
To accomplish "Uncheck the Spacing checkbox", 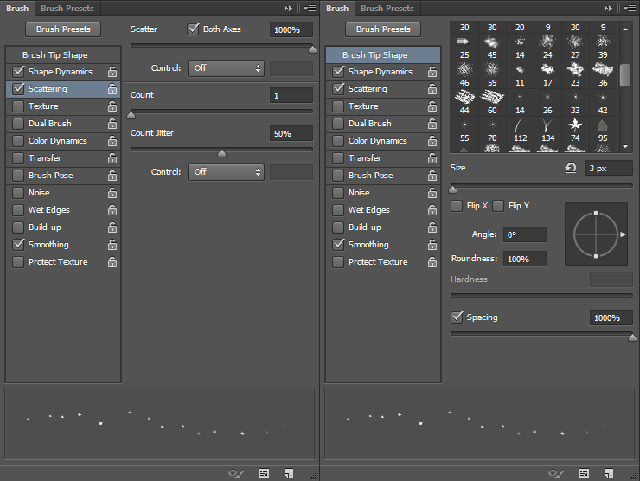I will pyautogui.click(x=457, y=317).
